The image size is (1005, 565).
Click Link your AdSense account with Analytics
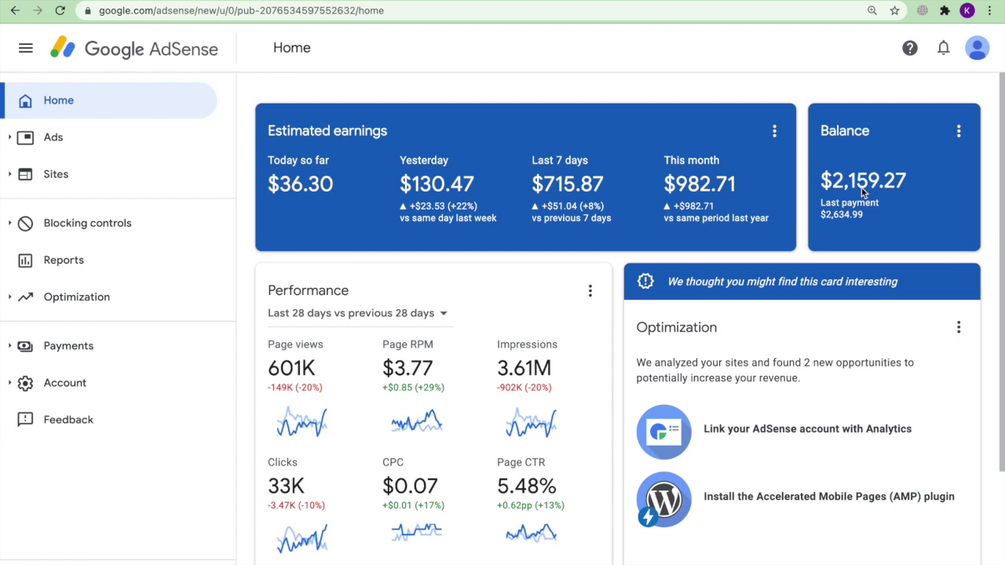[808, 429]
